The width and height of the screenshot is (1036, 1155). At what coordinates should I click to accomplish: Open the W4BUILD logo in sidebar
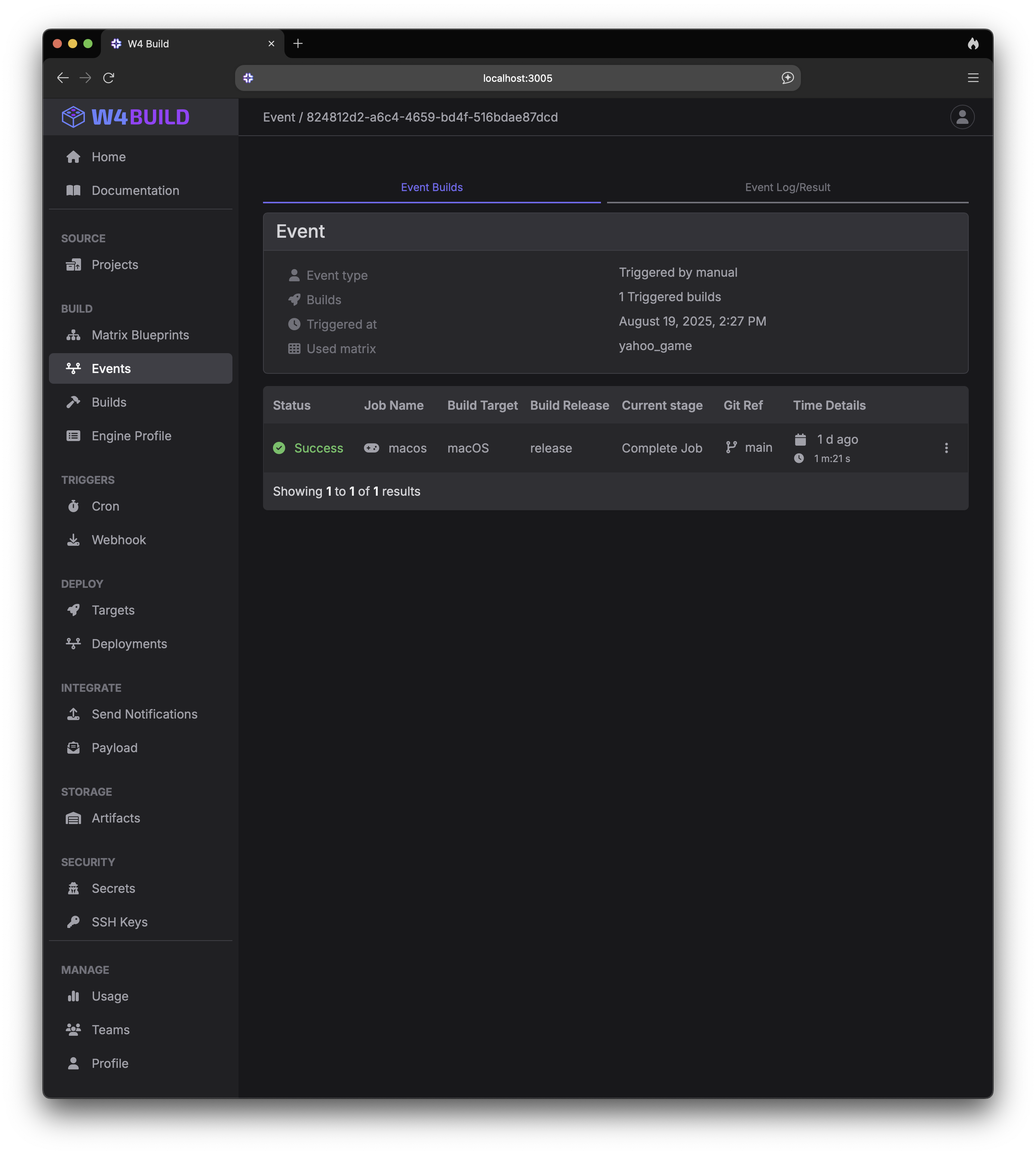tap(125, 117)
